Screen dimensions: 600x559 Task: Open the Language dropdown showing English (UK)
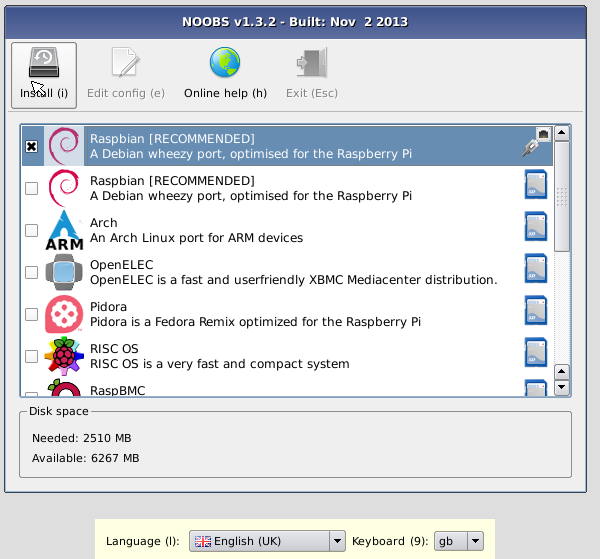(x=267, y=541)
